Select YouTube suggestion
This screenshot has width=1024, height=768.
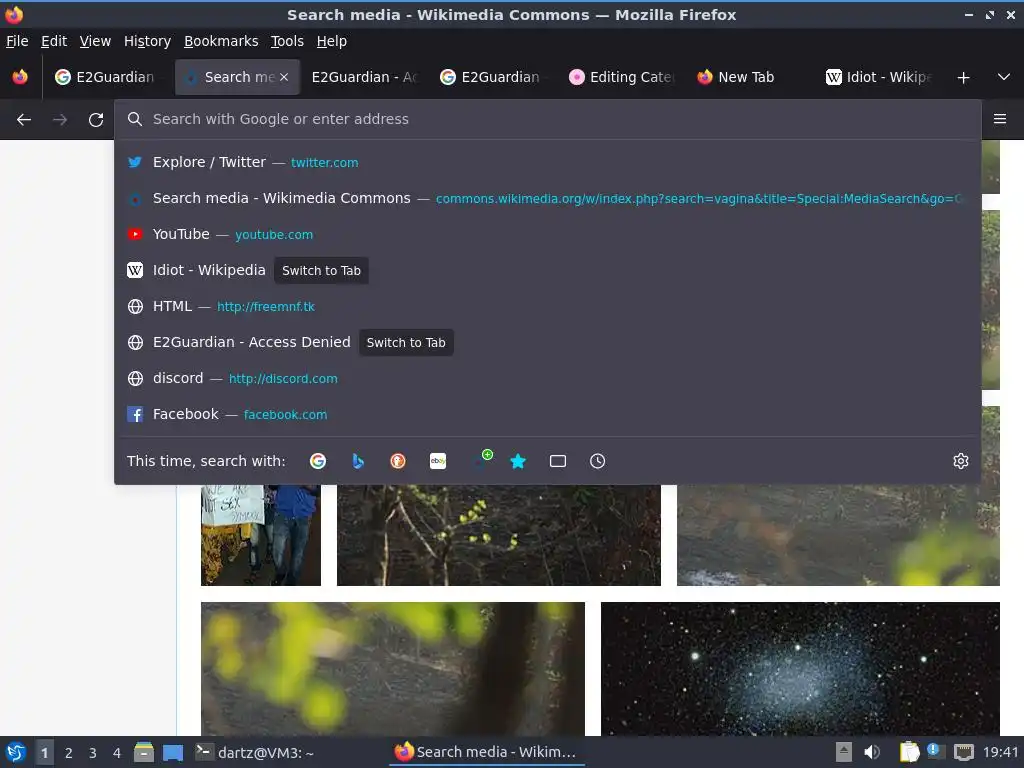tap(548, 234)
